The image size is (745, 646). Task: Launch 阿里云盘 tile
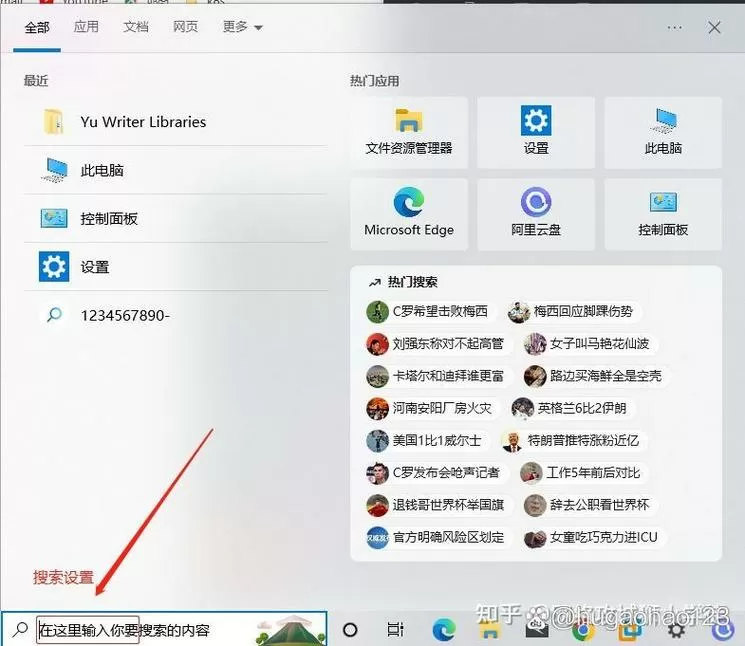[x=536, y=214]
